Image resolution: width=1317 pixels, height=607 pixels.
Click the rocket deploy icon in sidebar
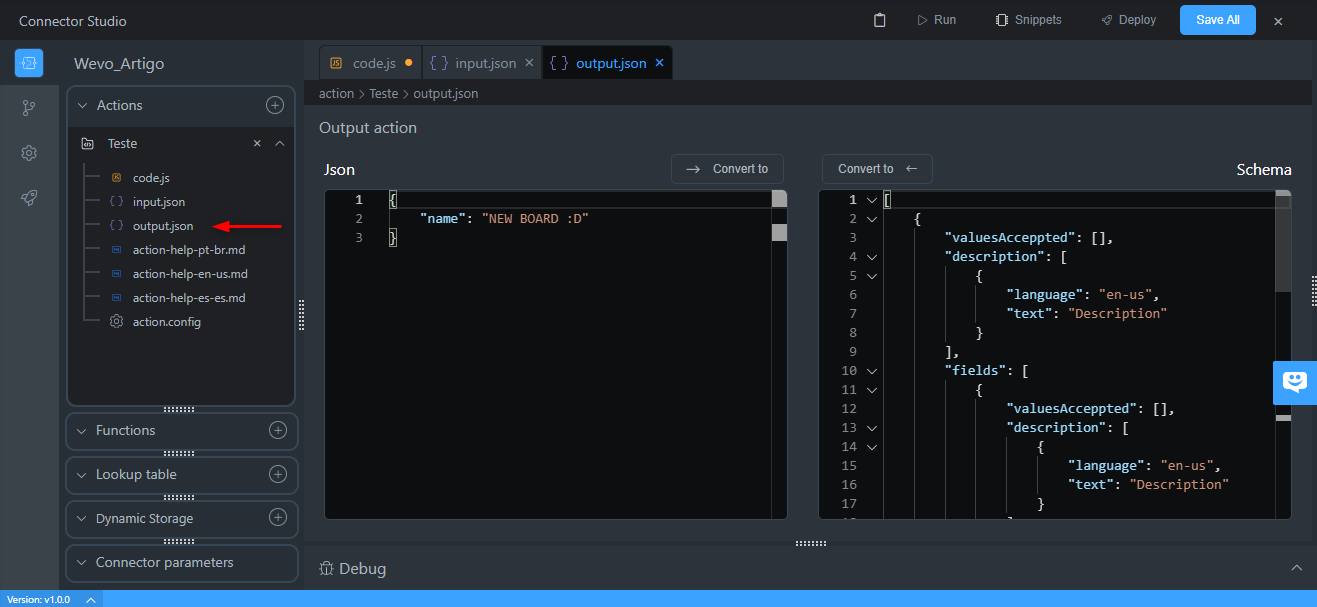point(29,198)
